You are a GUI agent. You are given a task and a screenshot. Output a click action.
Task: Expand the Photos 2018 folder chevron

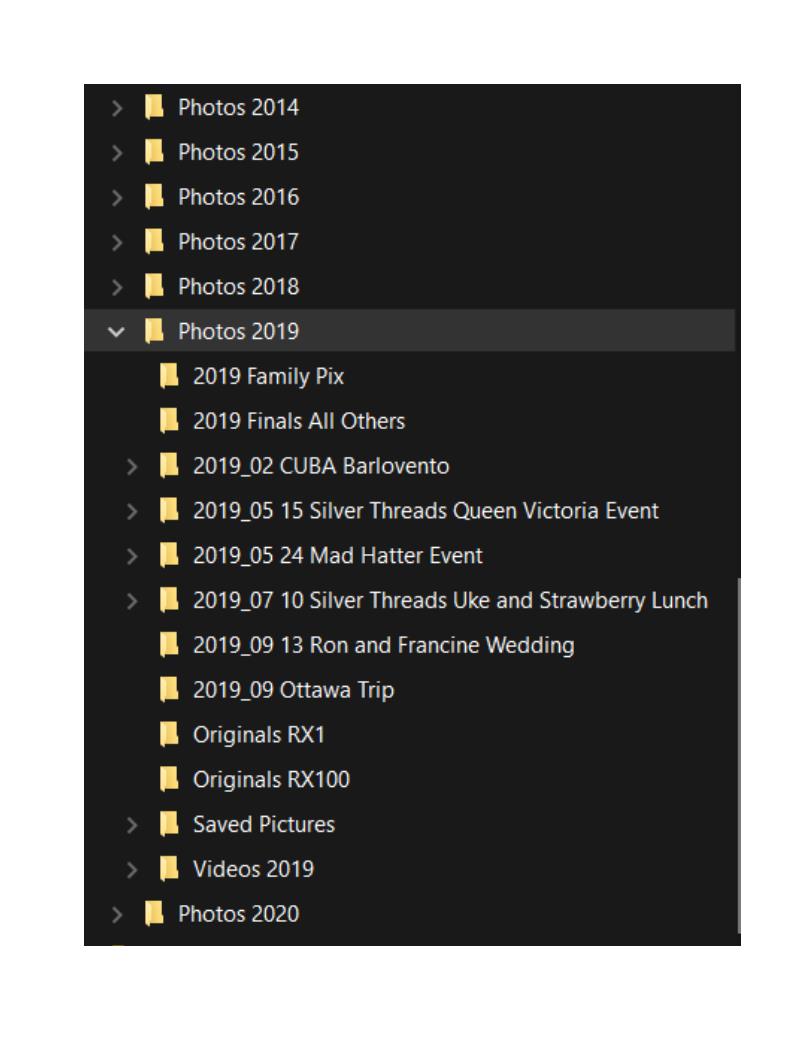point(119,287)
